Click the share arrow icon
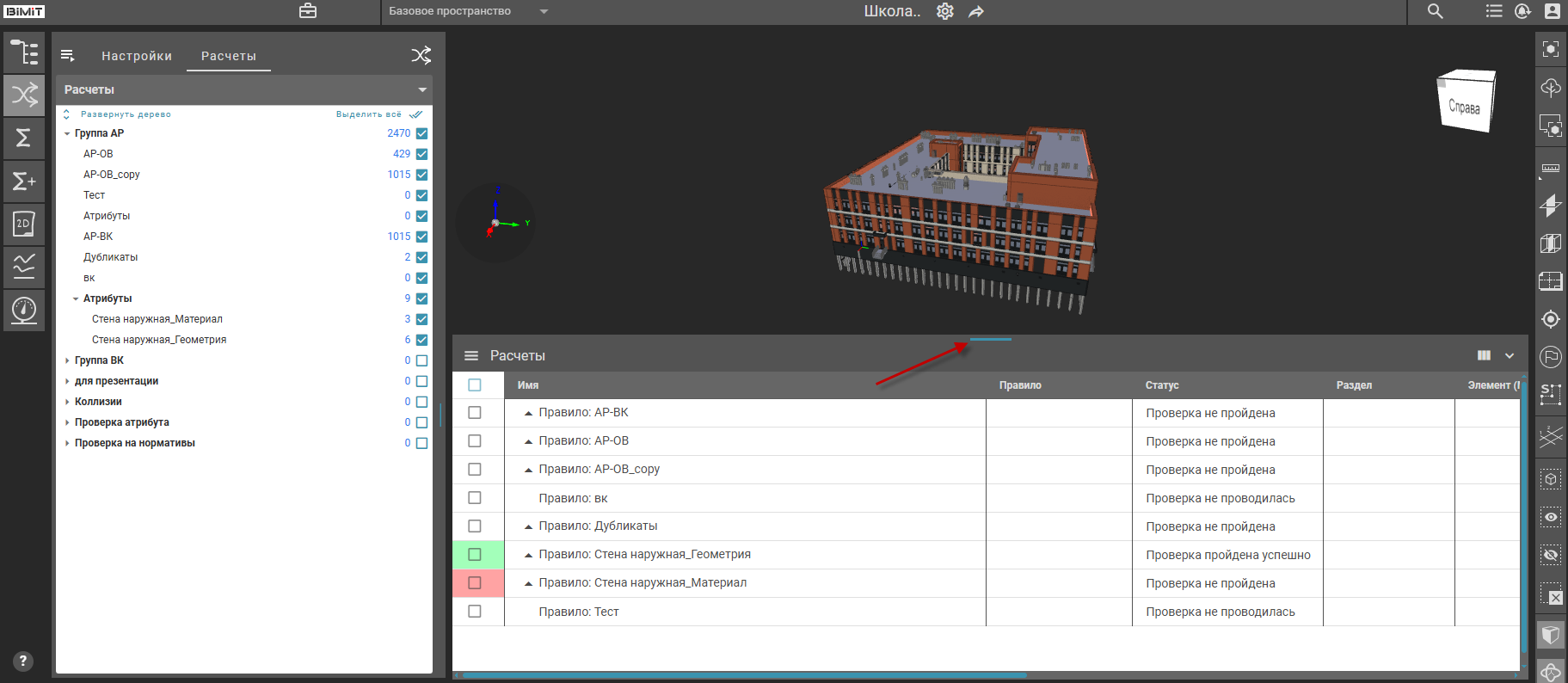The width and height of the screenshot is (1568, 683). pos(976,11)
